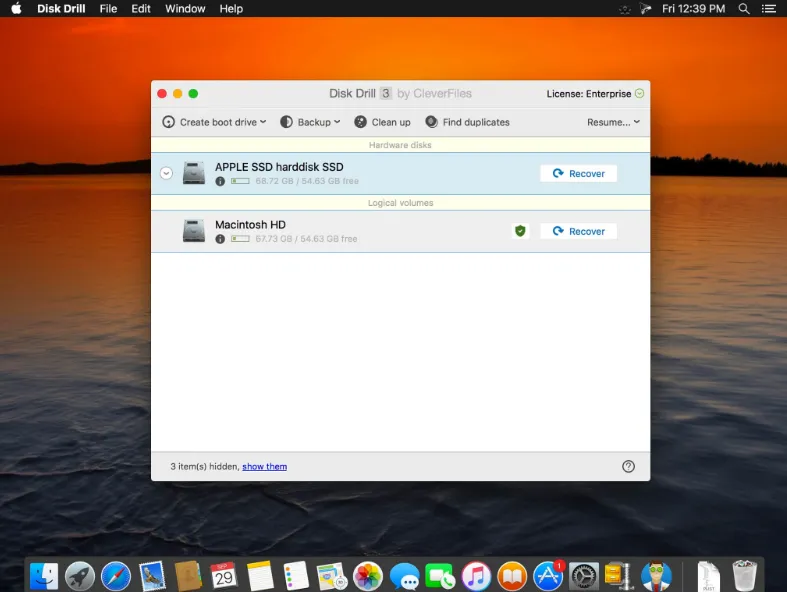Open iTunes from the Dock
Viewport: 787px width, 592px height.
(476, 575)
